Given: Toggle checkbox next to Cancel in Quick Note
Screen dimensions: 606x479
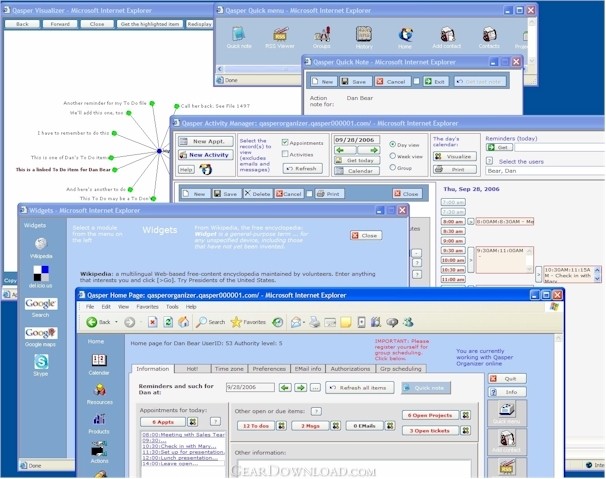Looking at the screenshot, I should tap(416, 81).
